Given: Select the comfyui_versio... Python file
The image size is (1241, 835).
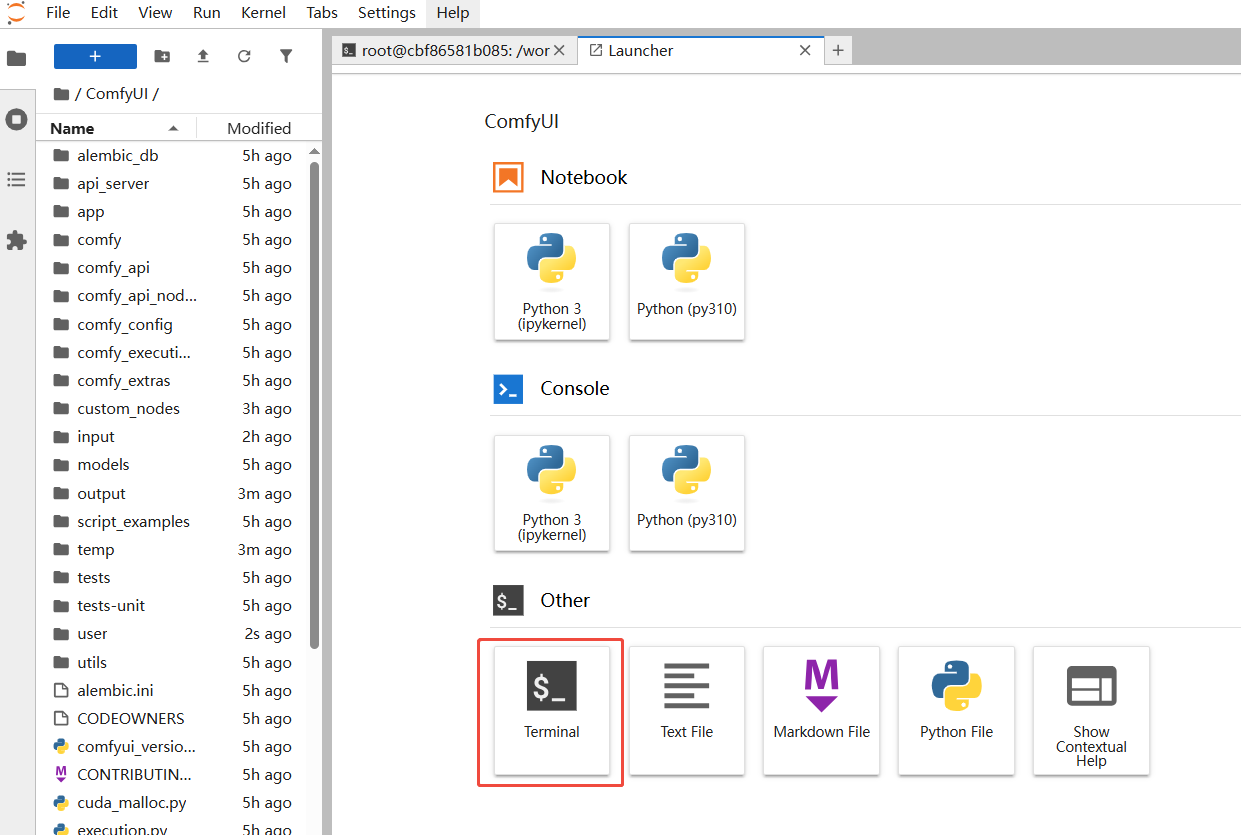Looking at the screenshot, I should pos(172,747).
